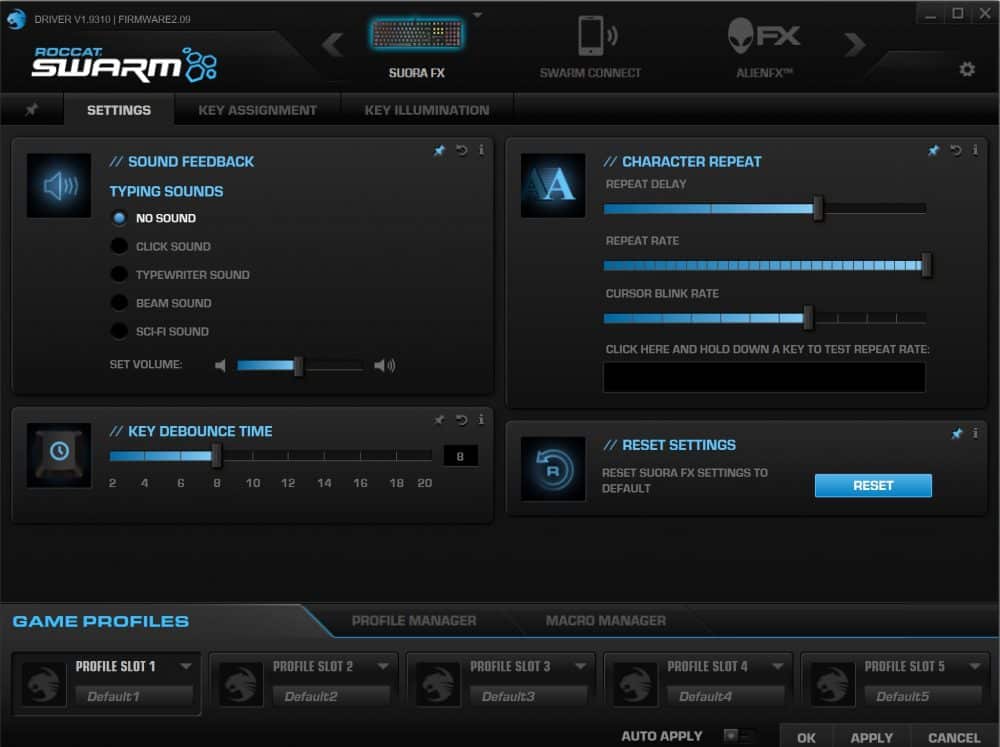Viewport: 1000px width, 747px height.
Task: Open the Profile Slot 3 dropdown
Action: [580, 666]
